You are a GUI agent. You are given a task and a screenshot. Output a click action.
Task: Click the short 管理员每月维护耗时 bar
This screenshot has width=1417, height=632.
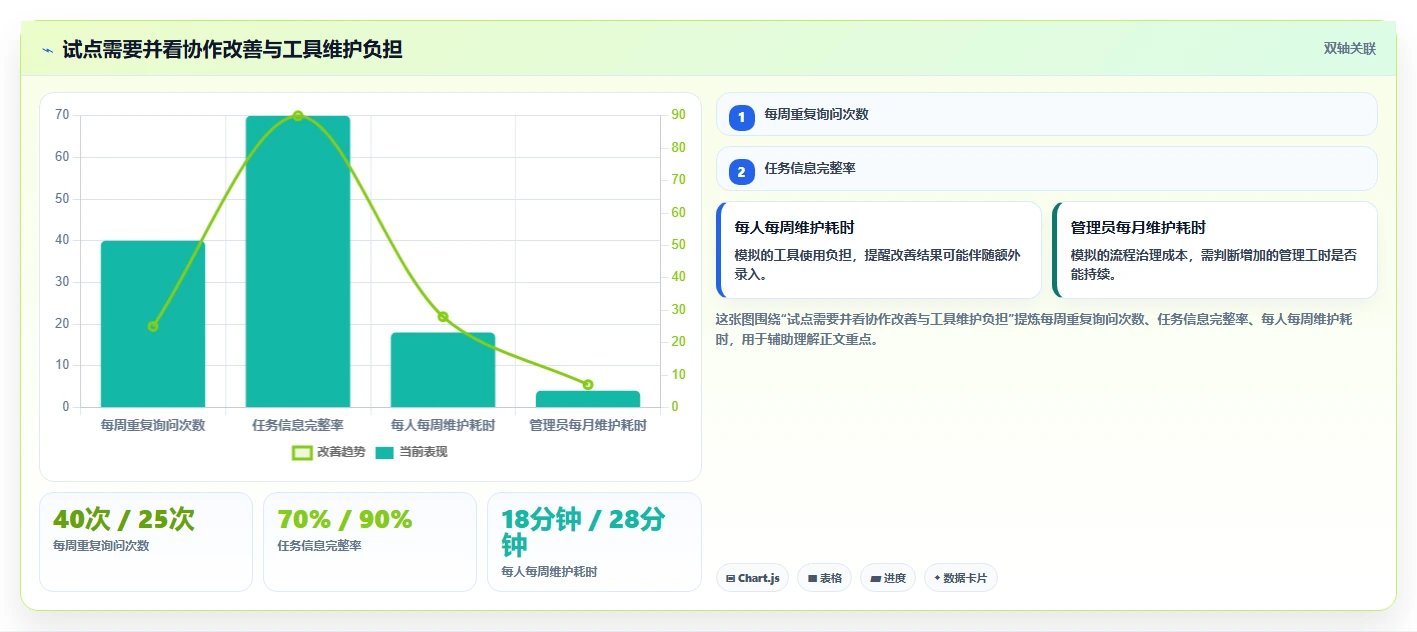pyautogui.click(x=588, y=399)
